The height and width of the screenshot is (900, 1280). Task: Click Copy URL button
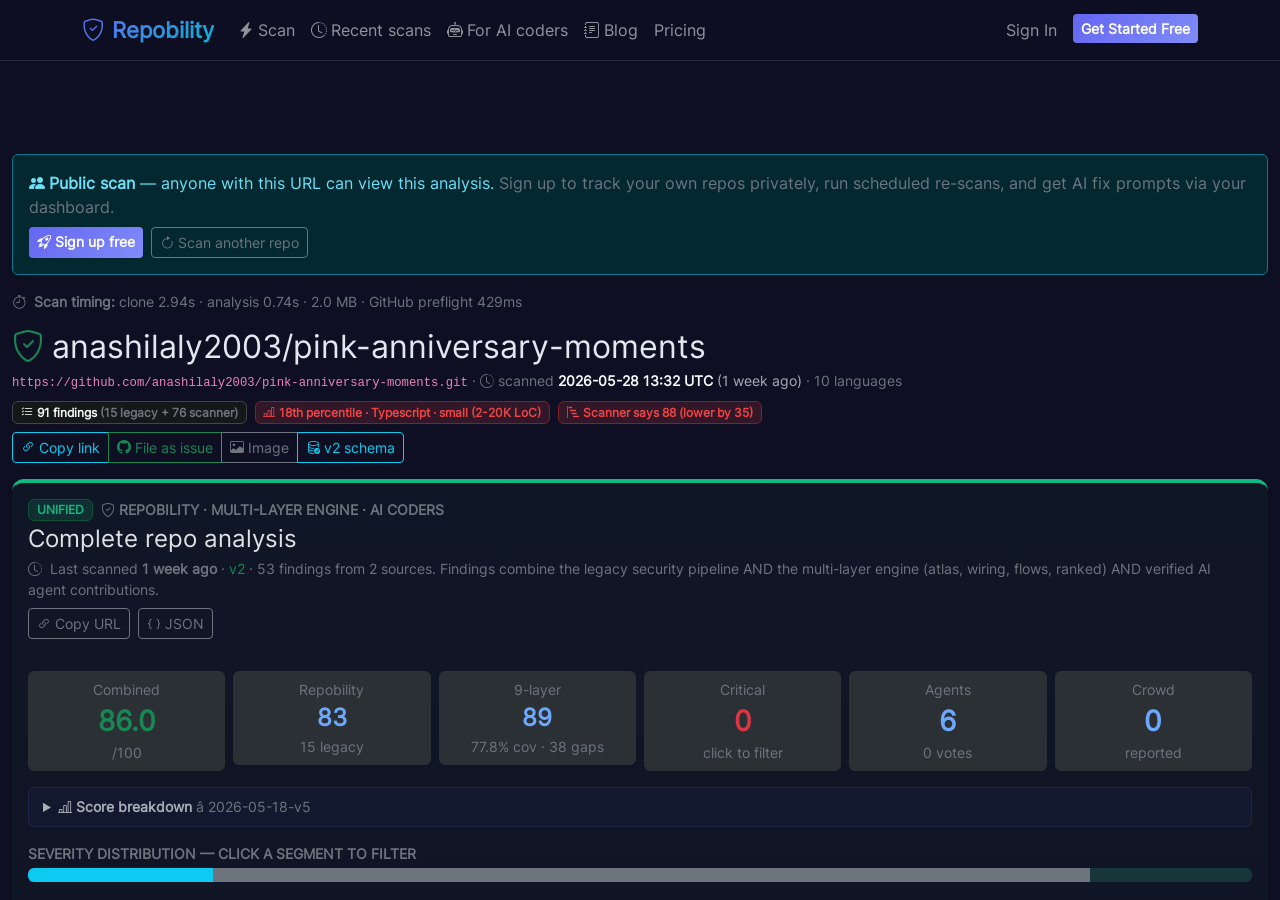pyautogui.click(x=79, y=623)
